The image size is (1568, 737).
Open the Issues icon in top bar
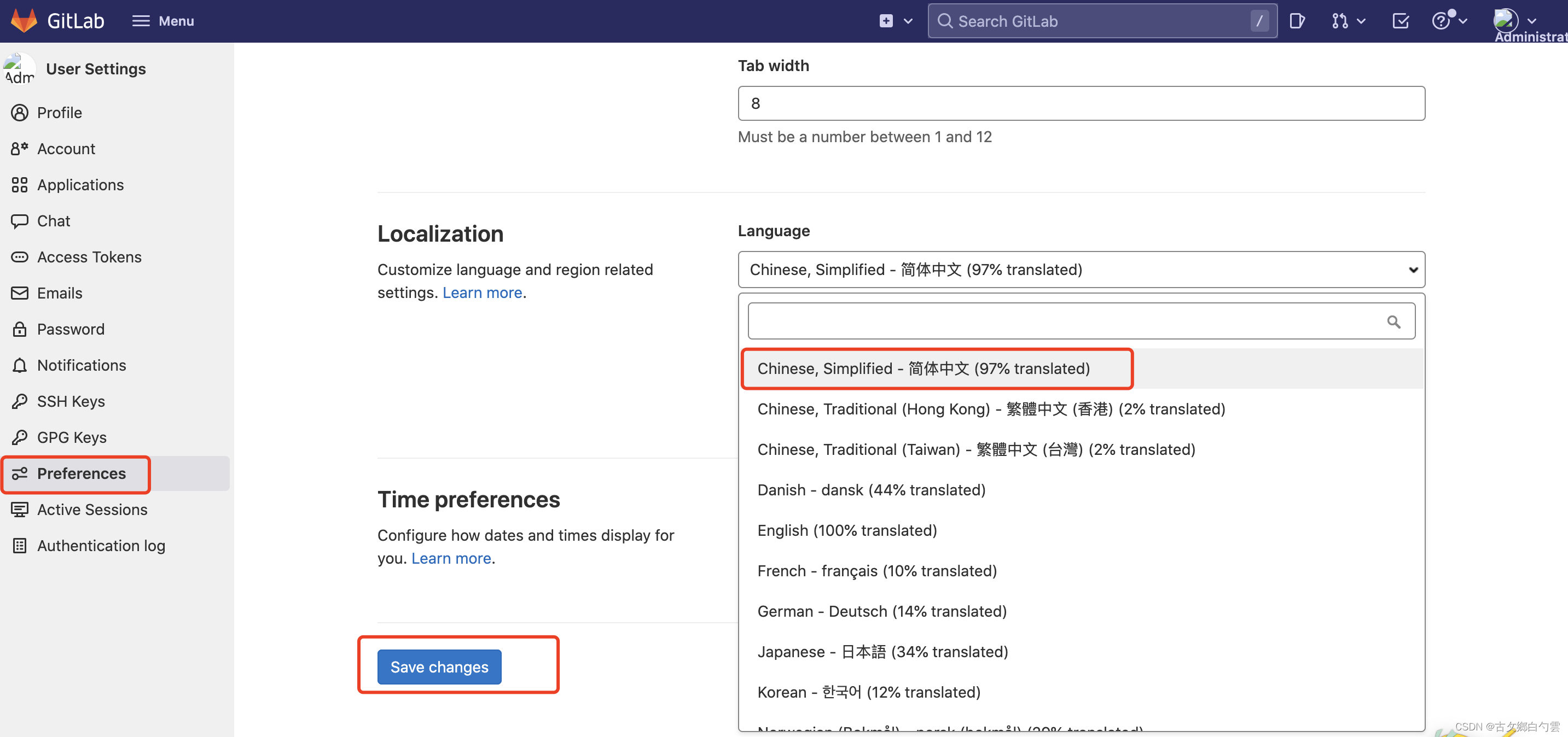[1297, 21]
